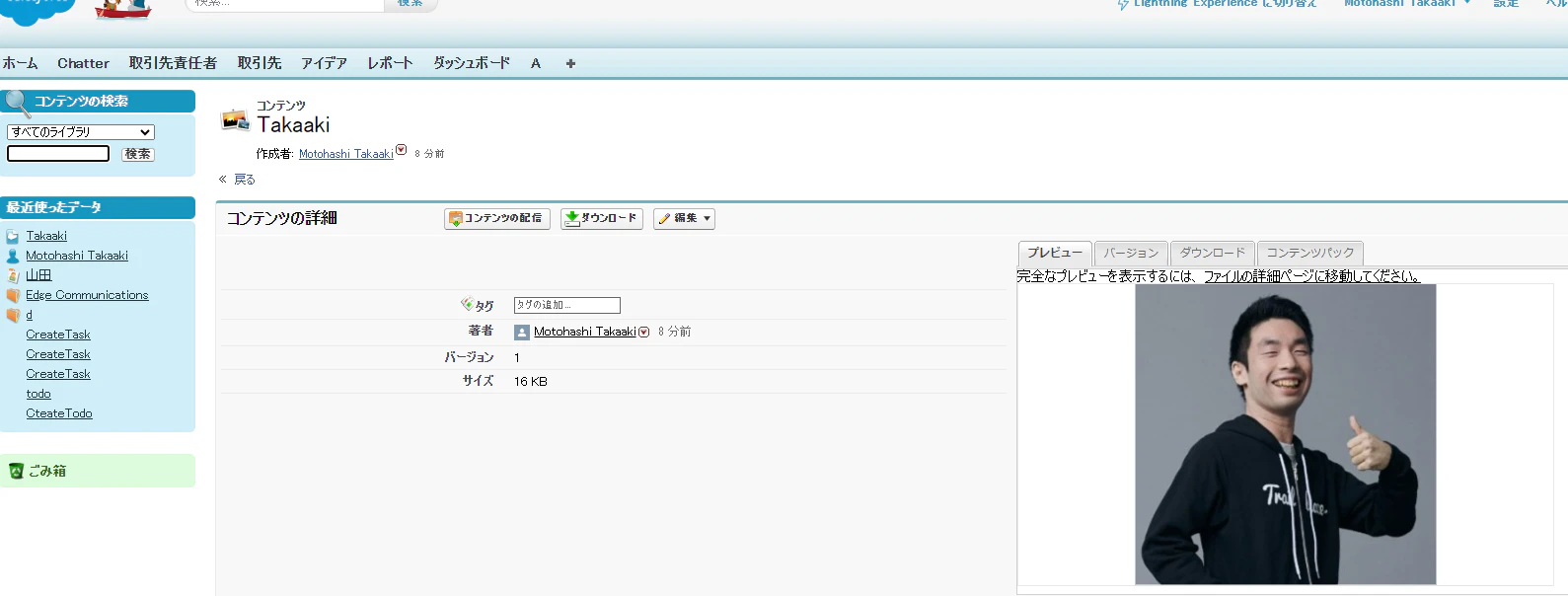Screen dimensions: 1568x596
Task: Focus the content search text box
Action: 58,154
